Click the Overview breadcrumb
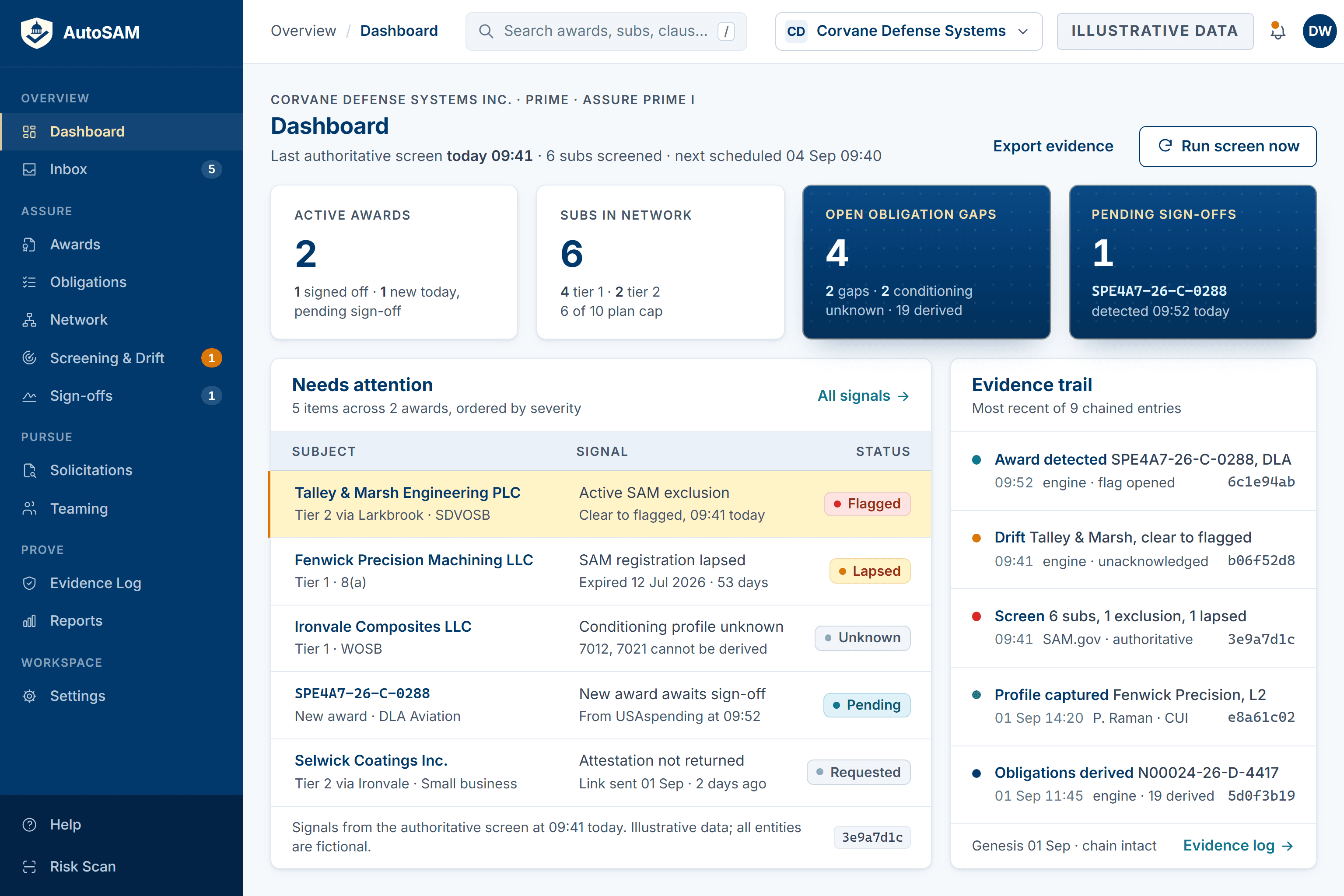Viewport: 1344px width, 896px height. point(304,31)
